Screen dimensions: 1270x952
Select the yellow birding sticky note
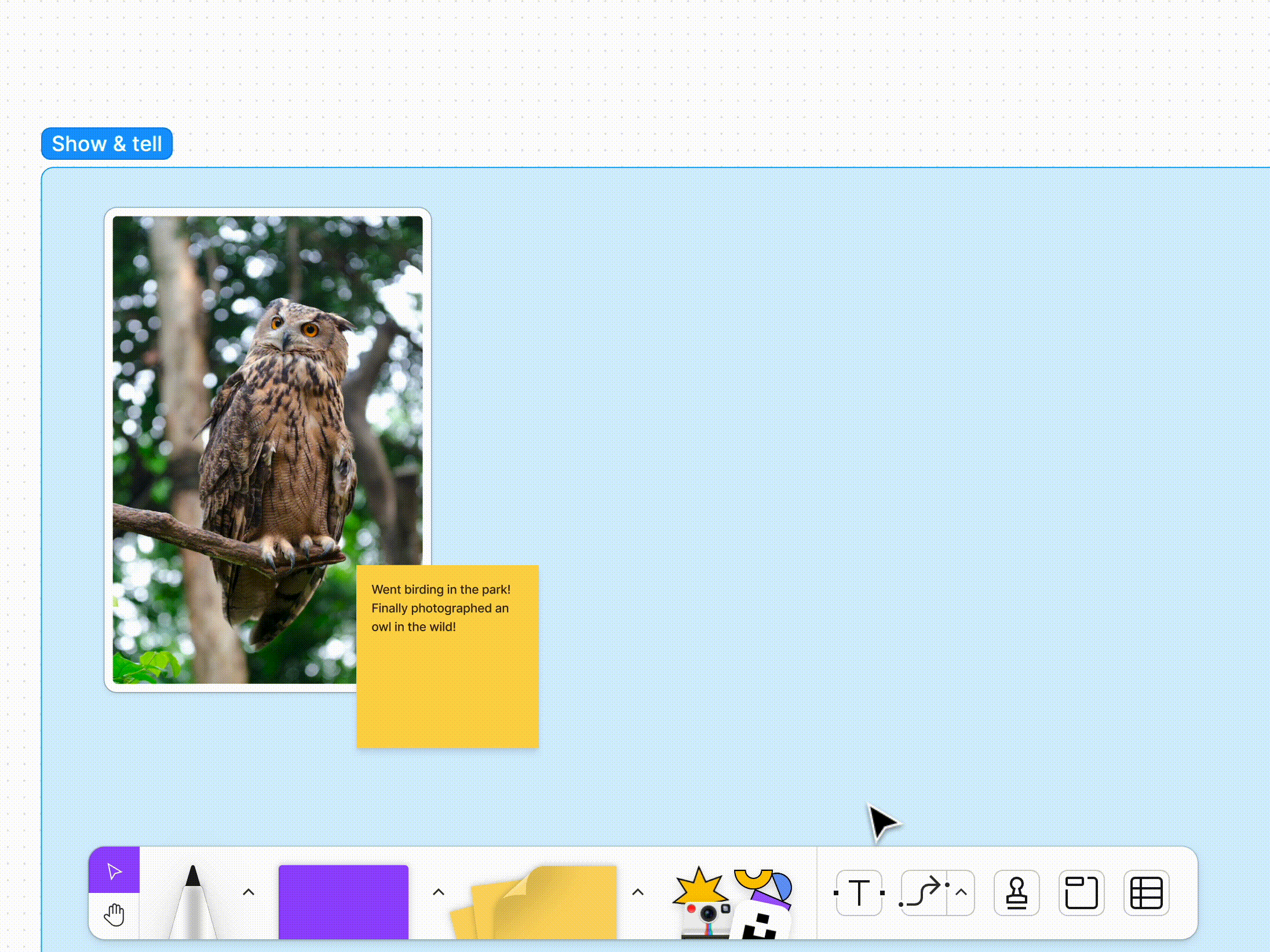coord(447,695)
